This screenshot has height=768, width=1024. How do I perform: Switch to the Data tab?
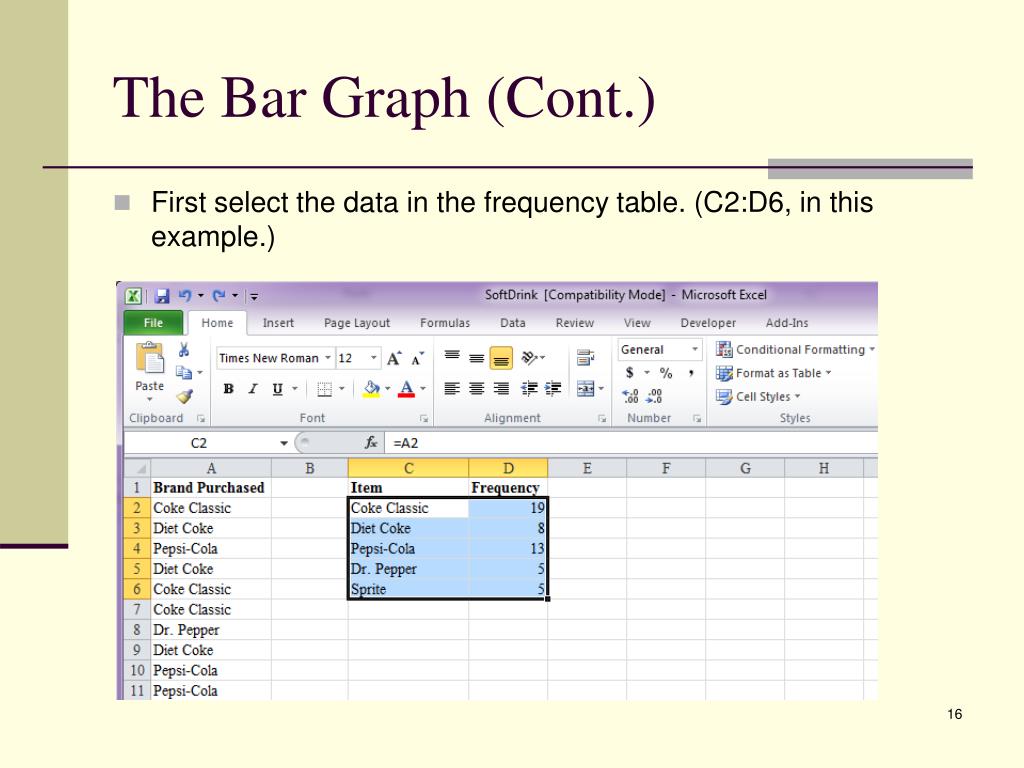513,323
